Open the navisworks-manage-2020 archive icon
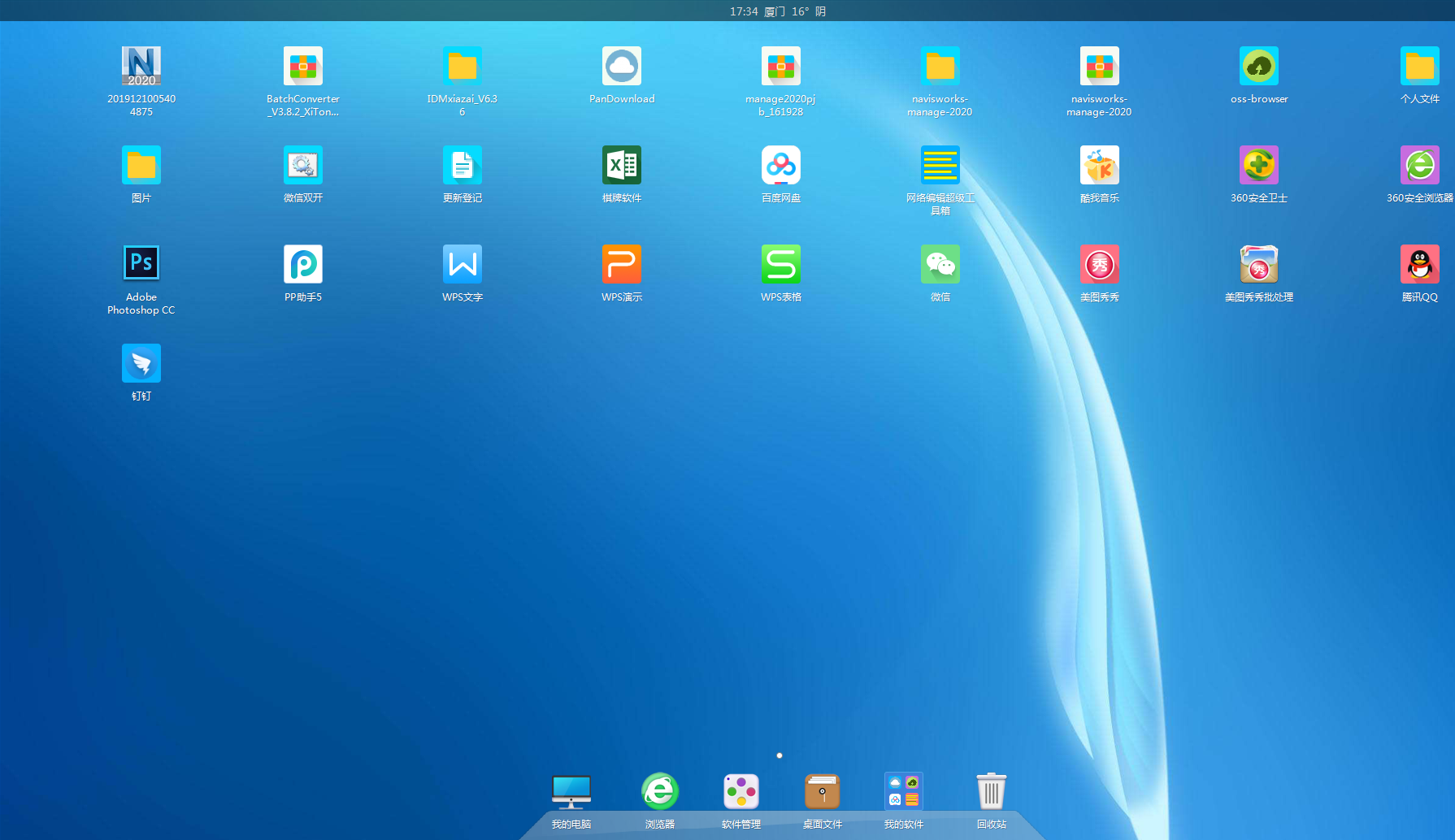Screen dimensions: 1455x840 (x=1100, y=66)
